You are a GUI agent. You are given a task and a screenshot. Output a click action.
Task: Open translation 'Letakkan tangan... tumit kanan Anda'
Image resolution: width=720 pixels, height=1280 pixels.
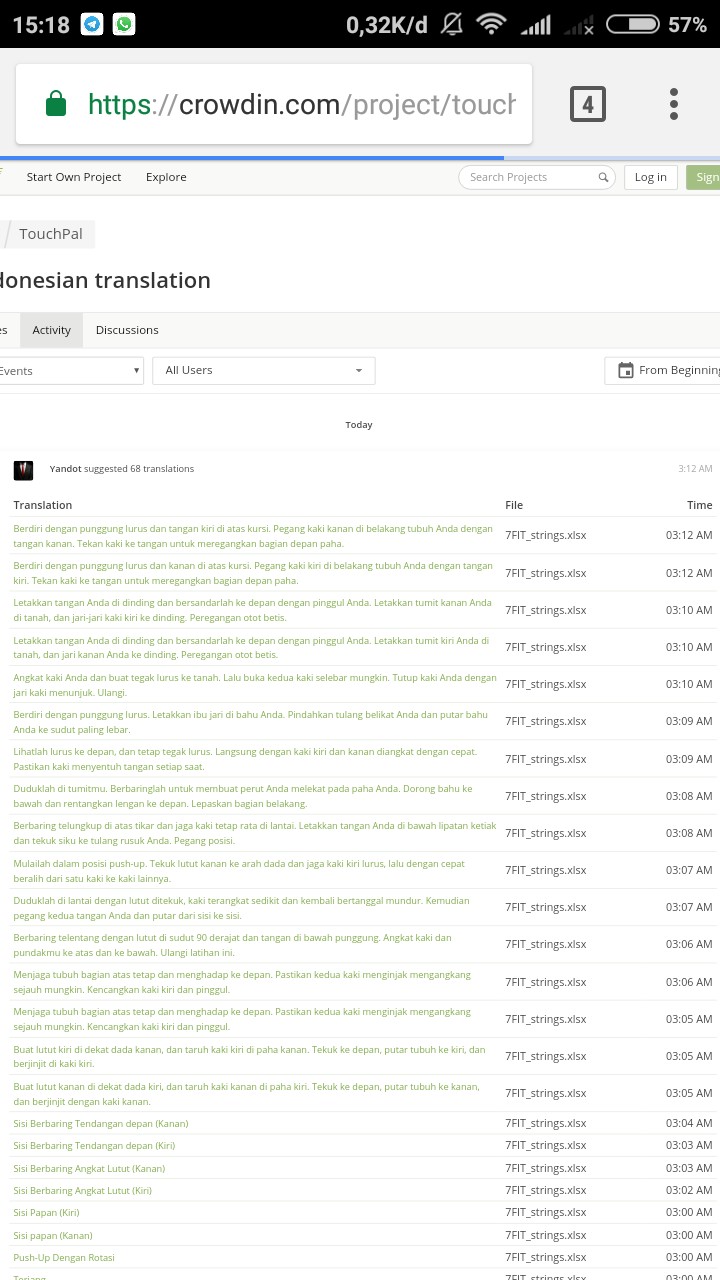pos(253,610)
